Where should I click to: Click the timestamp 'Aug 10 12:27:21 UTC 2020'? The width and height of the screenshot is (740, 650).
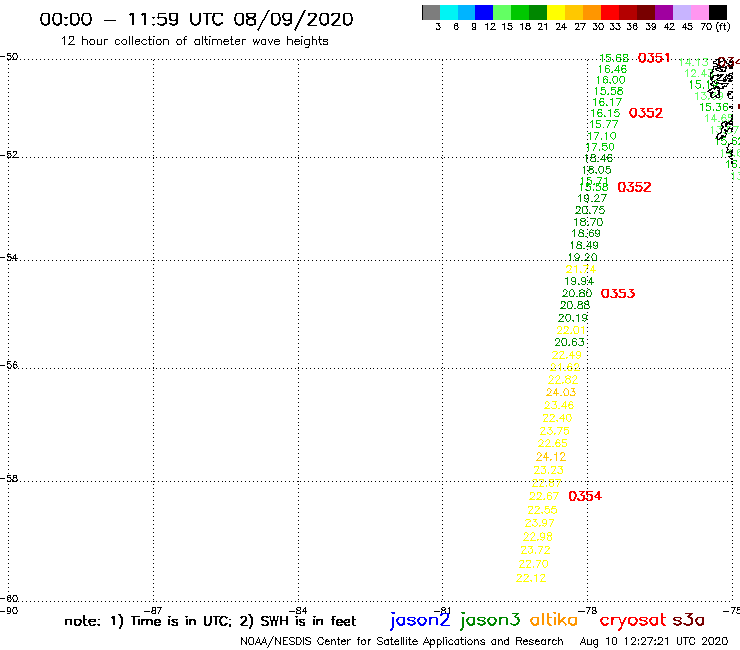tap(654, 642)
